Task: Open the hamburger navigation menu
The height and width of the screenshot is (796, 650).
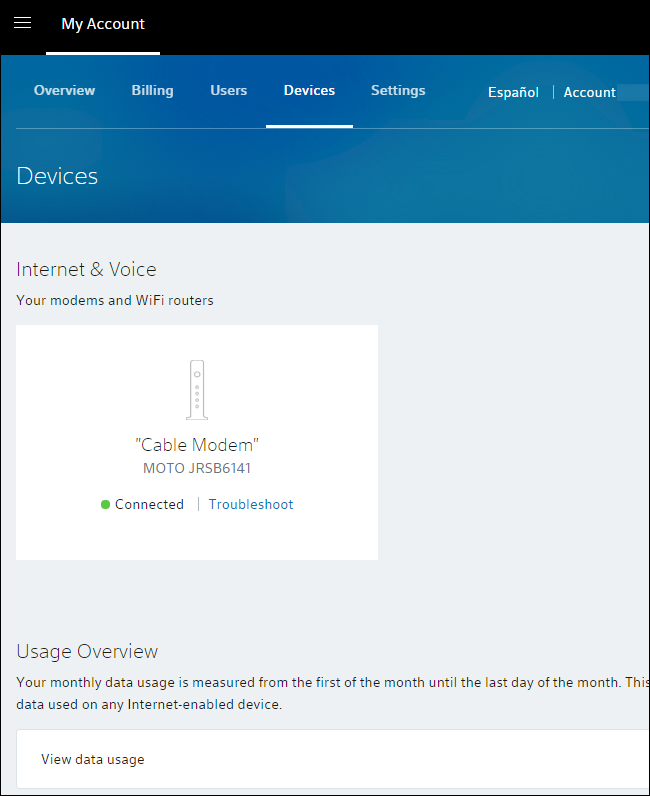Action: [x=22, y=23]
